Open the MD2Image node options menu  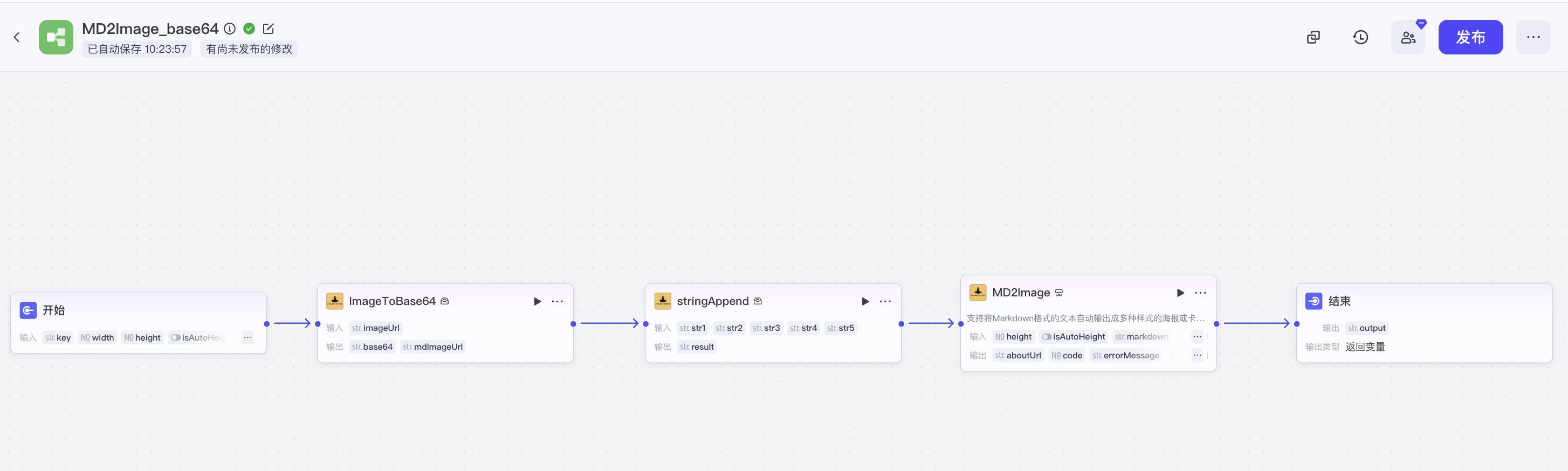[x=1200, y=293]
